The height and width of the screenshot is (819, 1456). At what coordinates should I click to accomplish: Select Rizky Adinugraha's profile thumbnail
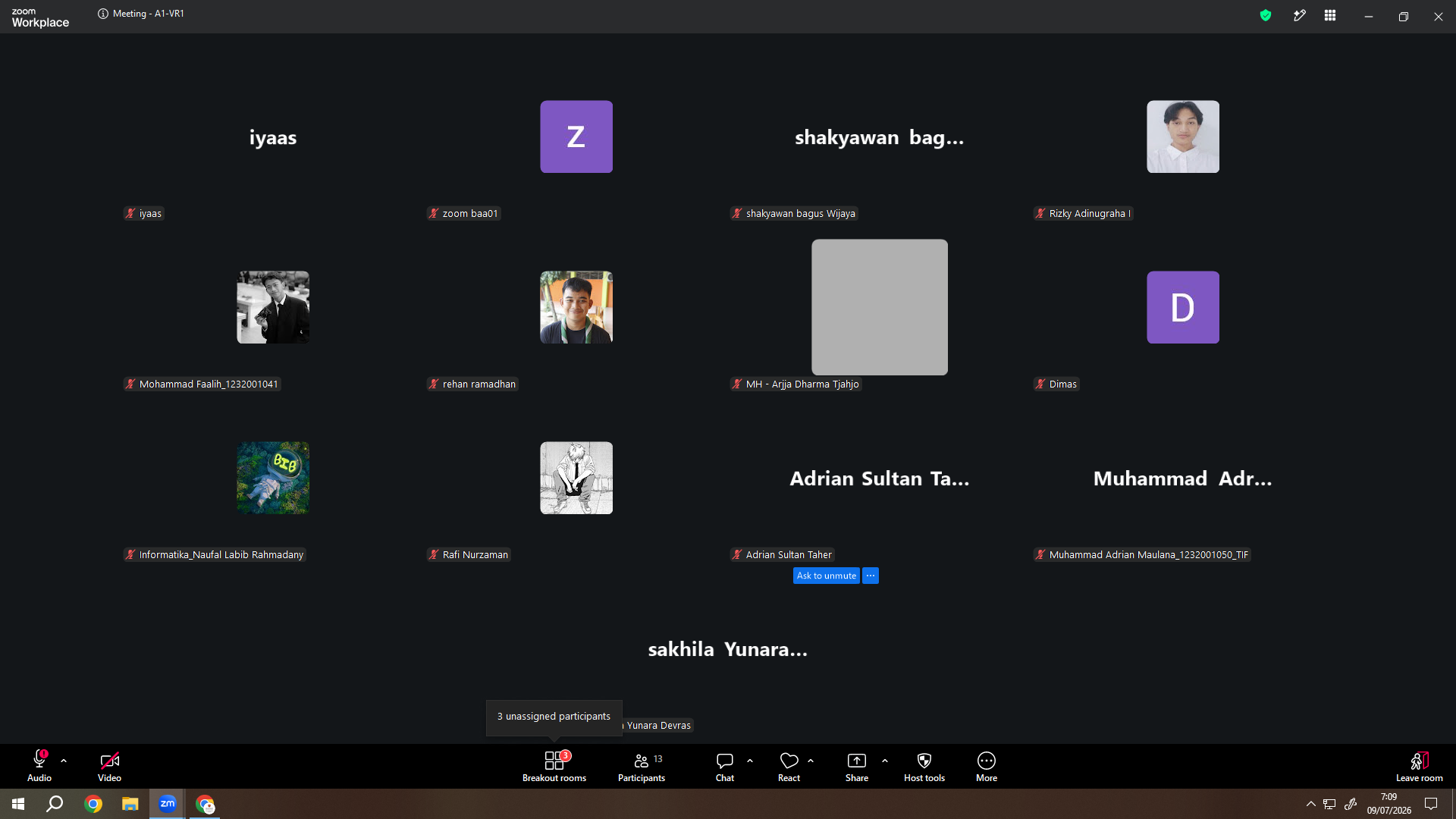coord(1183,136)
